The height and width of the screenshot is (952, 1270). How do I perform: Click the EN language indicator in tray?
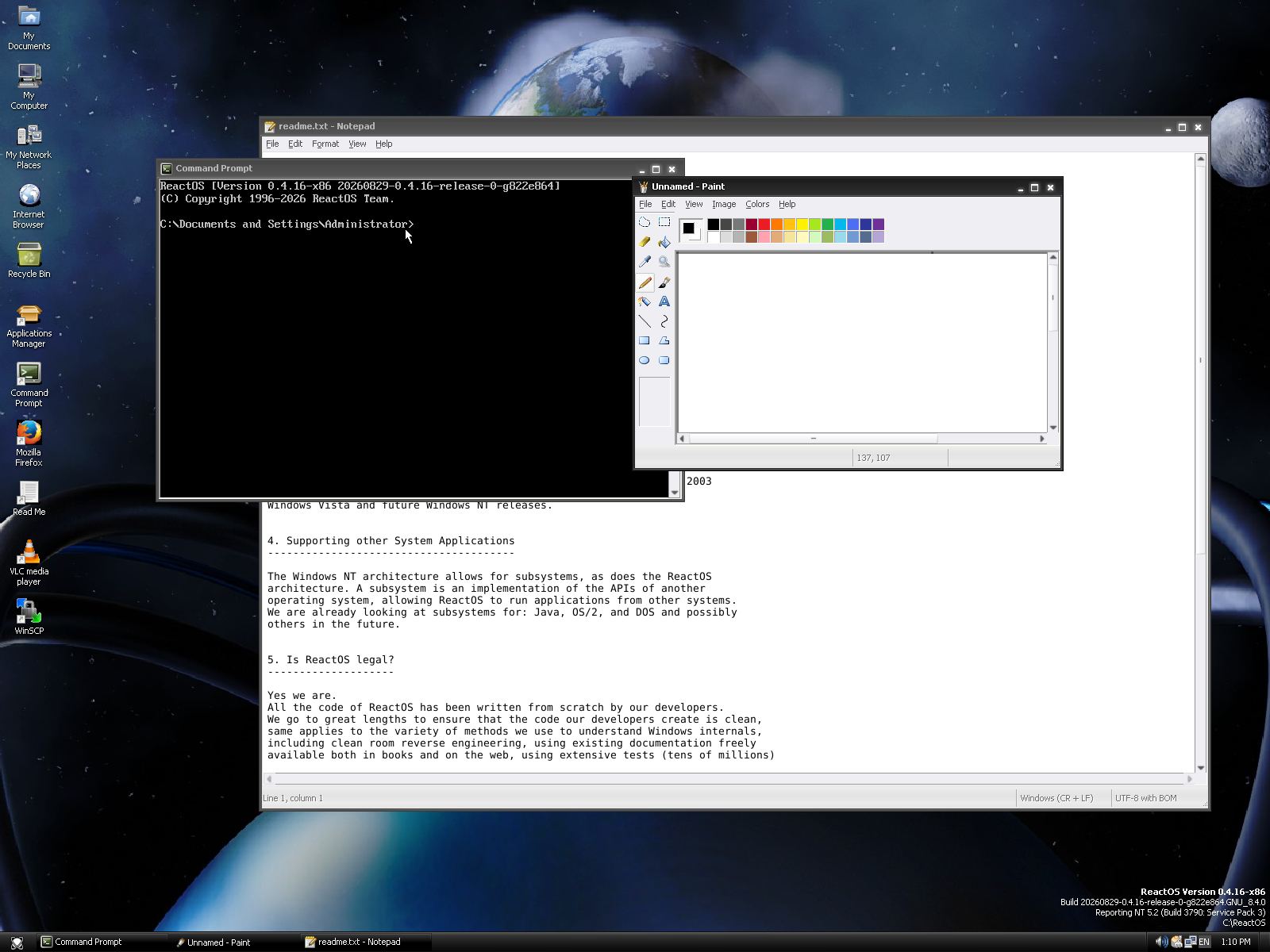tap(1204, 942)
